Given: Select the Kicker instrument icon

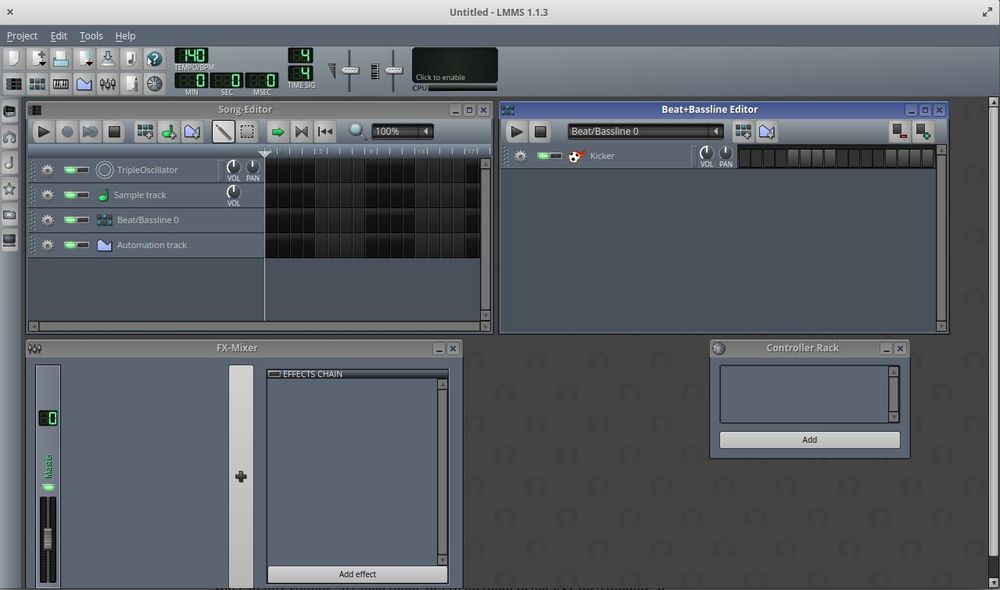Looking at the screenshot, I should pyautogui.click(x=575, y=155).
